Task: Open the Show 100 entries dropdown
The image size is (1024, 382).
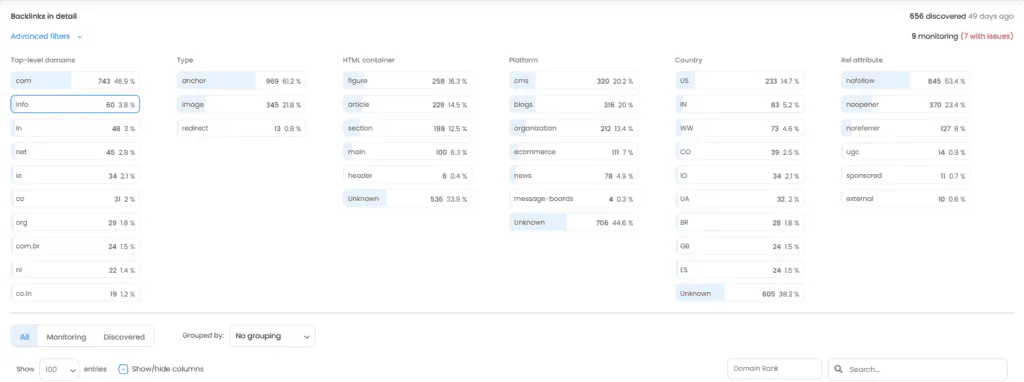Action: coord(59,369)
